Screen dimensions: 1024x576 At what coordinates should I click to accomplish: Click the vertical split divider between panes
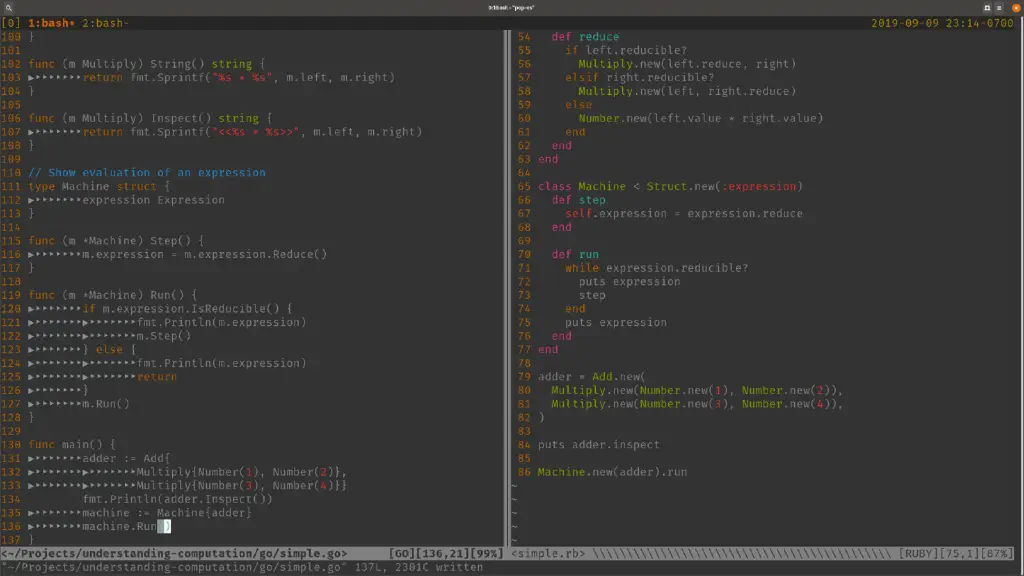(507, 287)
